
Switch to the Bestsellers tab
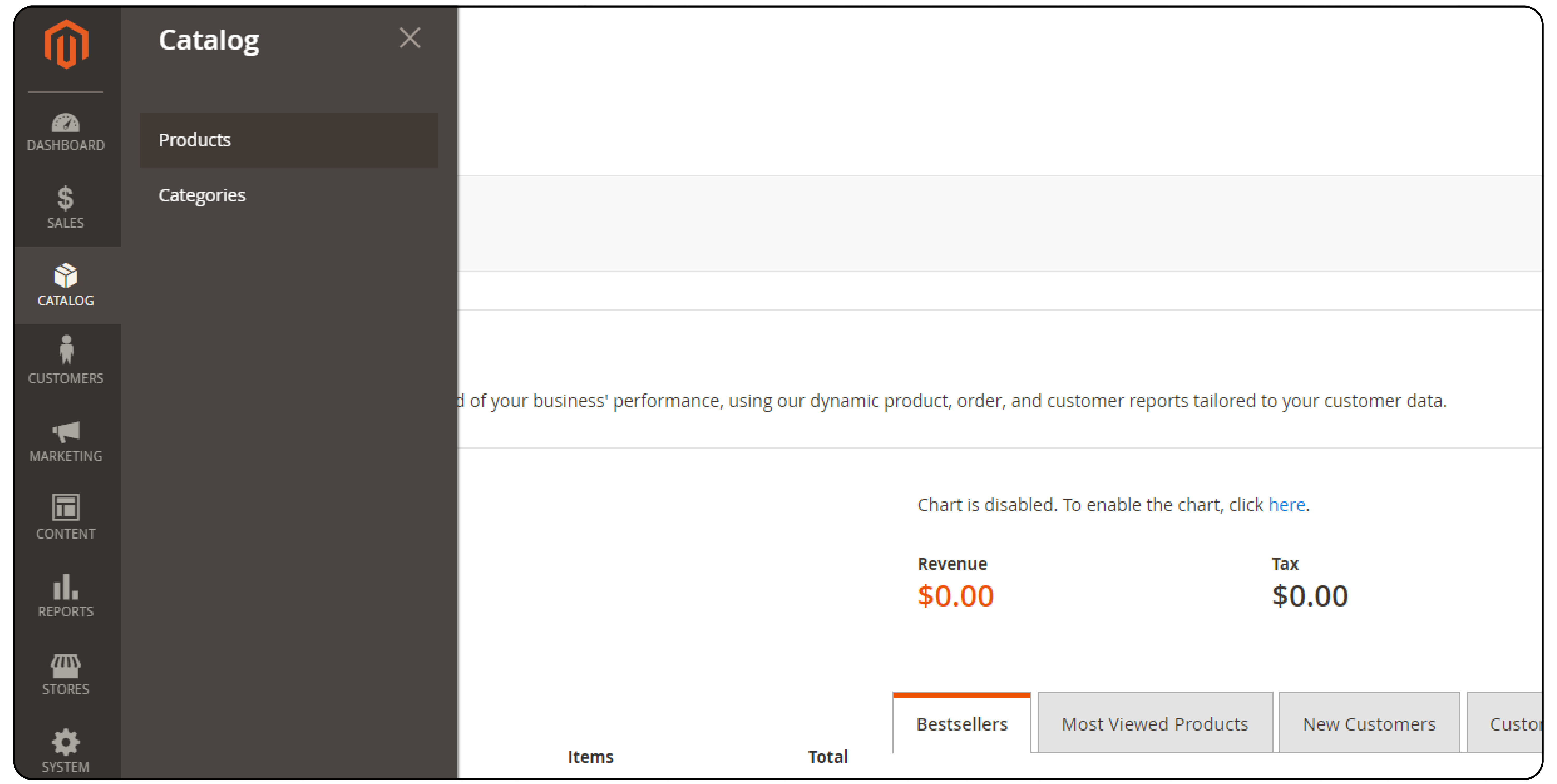tap(962, 723)
